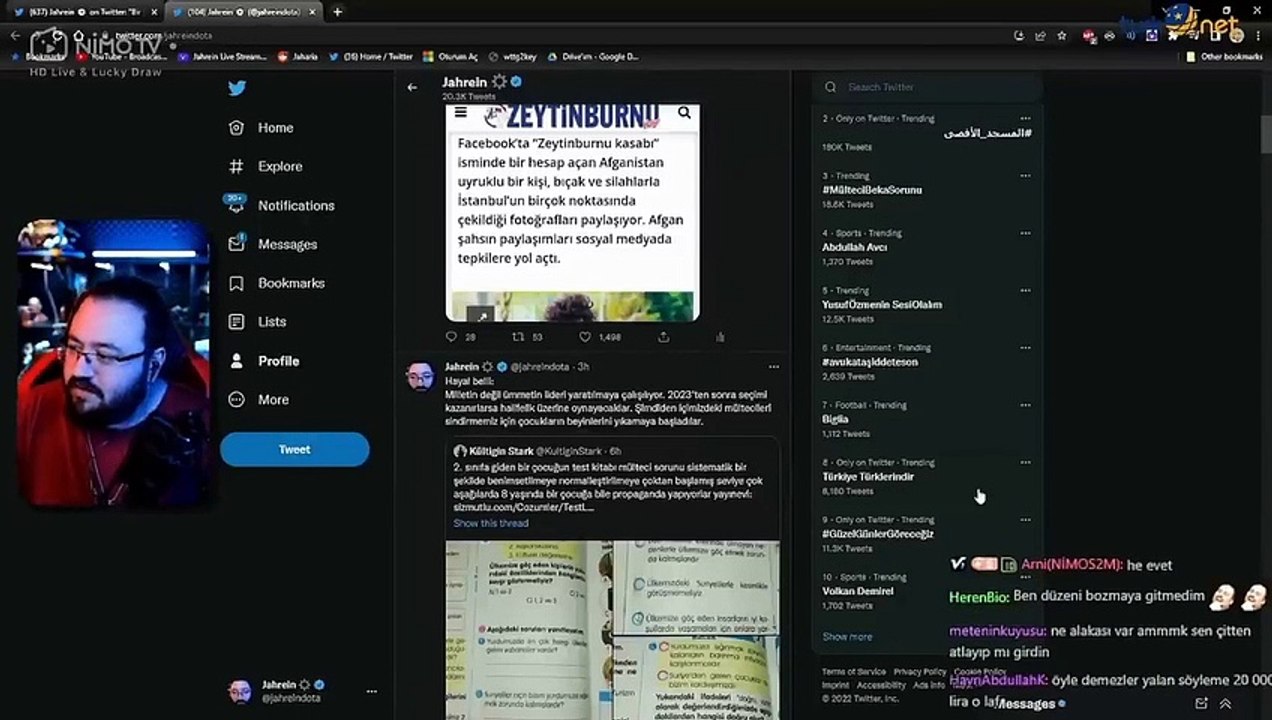This screenshot has height=720, width=1272.
Task: Open '(26) Home / Twitter' bookmark
Action: 371,57
